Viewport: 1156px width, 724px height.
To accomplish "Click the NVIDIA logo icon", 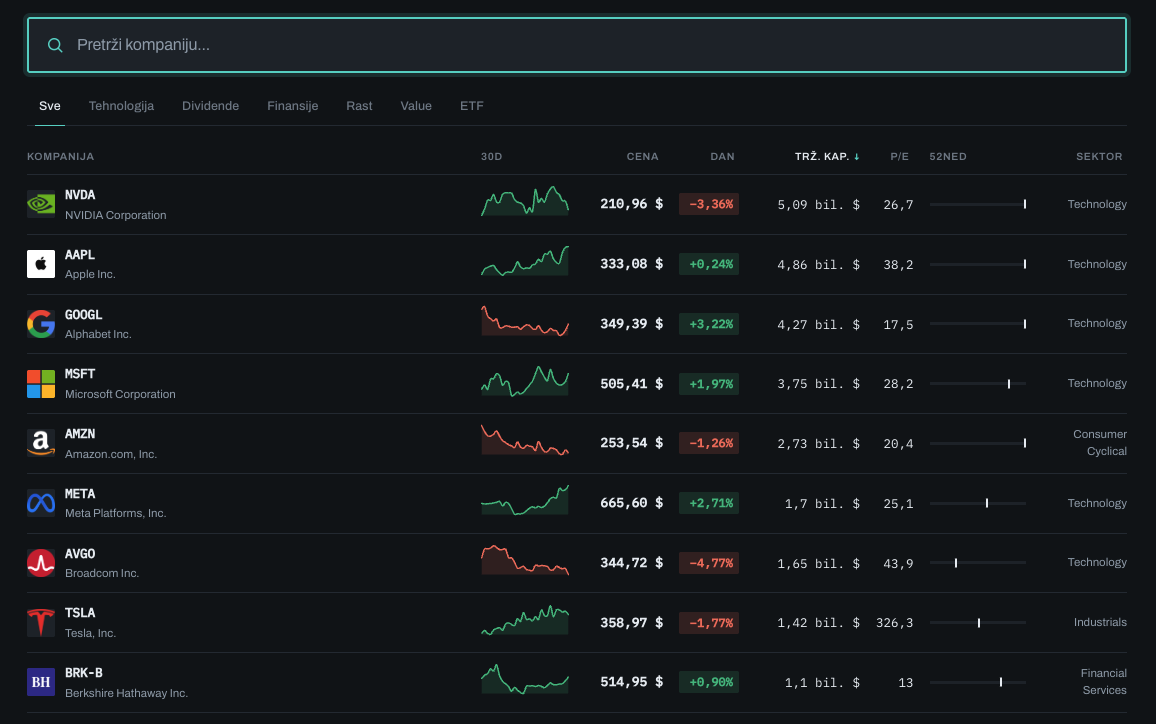I will (x=41, y=204).
